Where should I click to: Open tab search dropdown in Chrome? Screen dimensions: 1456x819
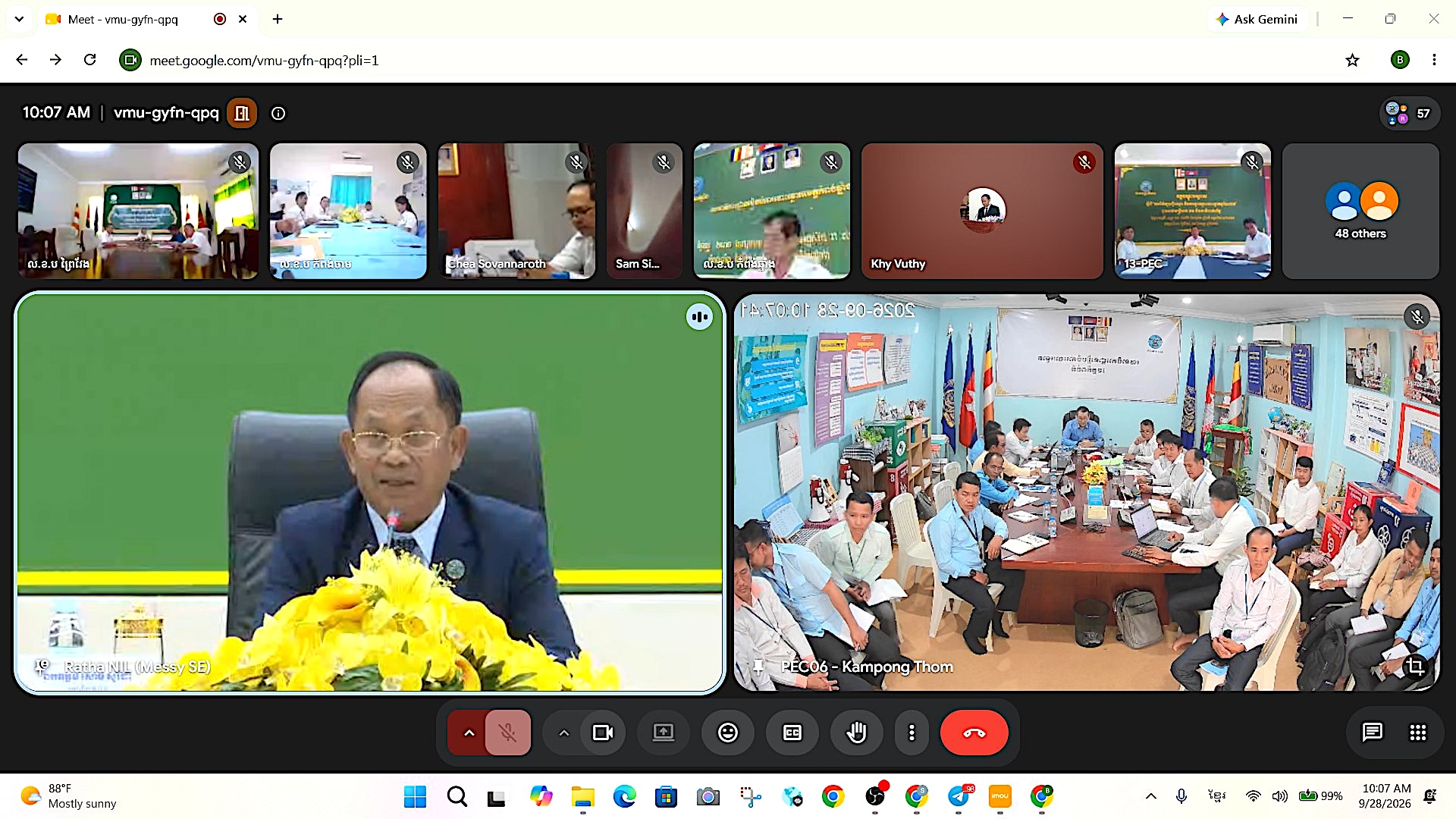point(19,19)
